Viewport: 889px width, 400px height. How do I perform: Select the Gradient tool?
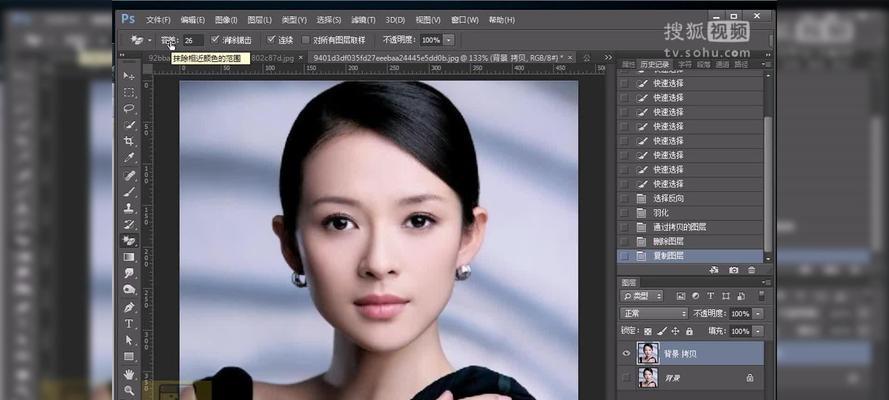(x=129, y=257)
